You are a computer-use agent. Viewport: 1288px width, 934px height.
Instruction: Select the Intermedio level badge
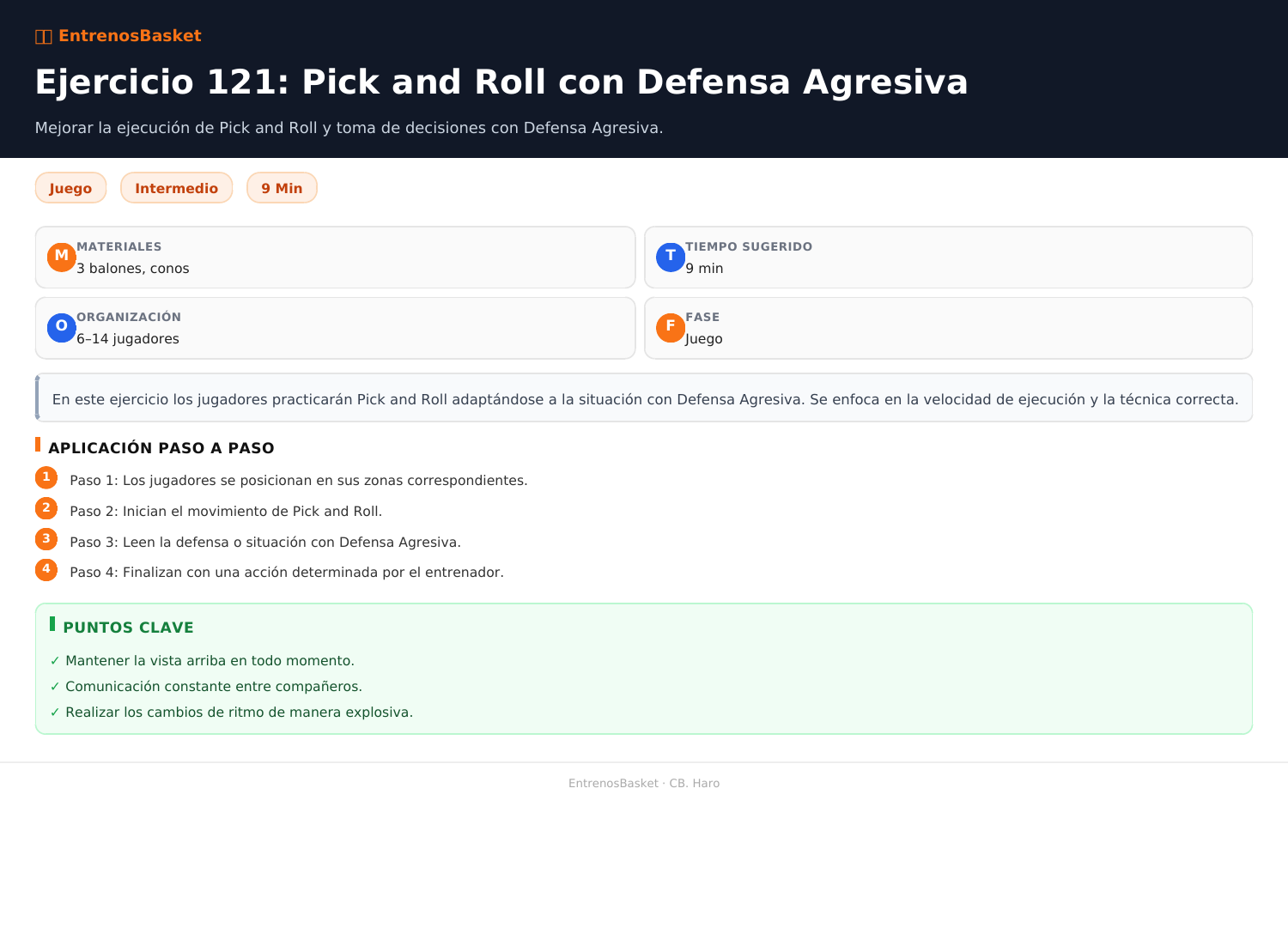pyautogui.click(x=176, y=188)
